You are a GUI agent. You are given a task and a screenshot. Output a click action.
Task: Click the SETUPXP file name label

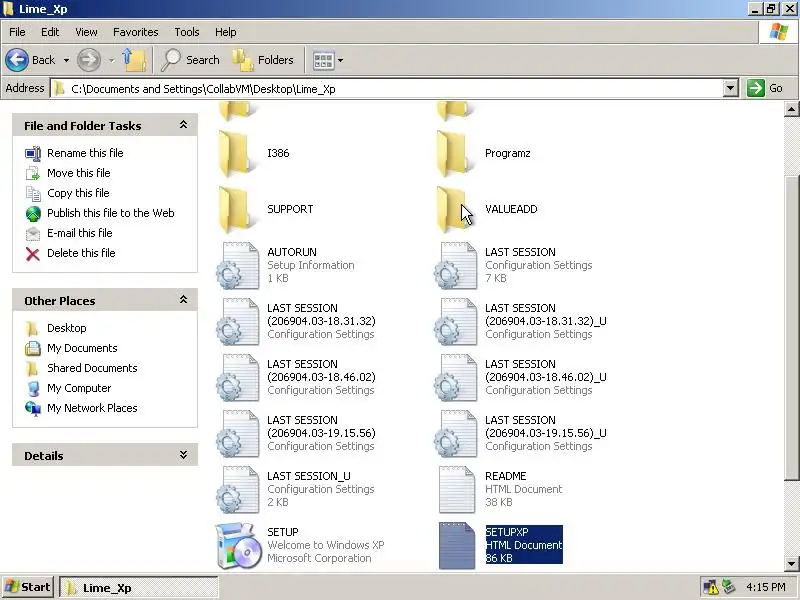click(507, 532)
